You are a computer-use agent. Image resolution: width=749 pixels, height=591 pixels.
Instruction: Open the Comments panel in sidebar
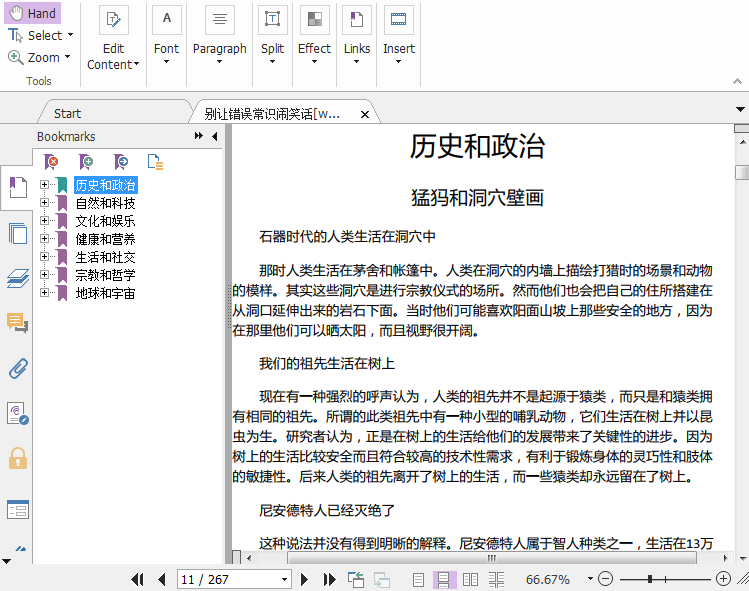[x=17, y=322]
